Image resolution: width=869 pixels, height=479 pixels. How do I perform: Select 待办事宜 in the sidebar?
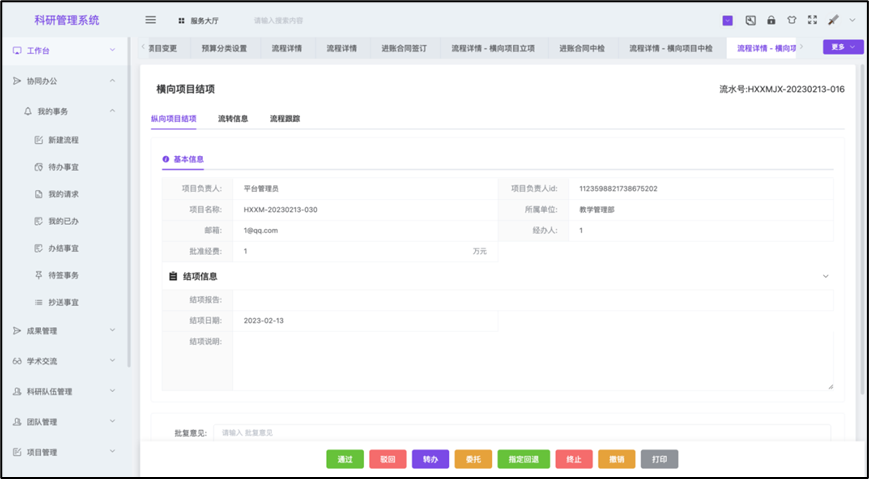pyautogui.click(x=63, y=167)
